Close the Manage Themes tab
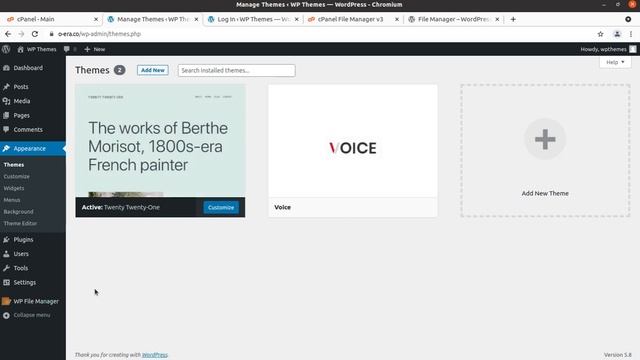The height and width of the screenshot is (360, 640). point(196,19)
